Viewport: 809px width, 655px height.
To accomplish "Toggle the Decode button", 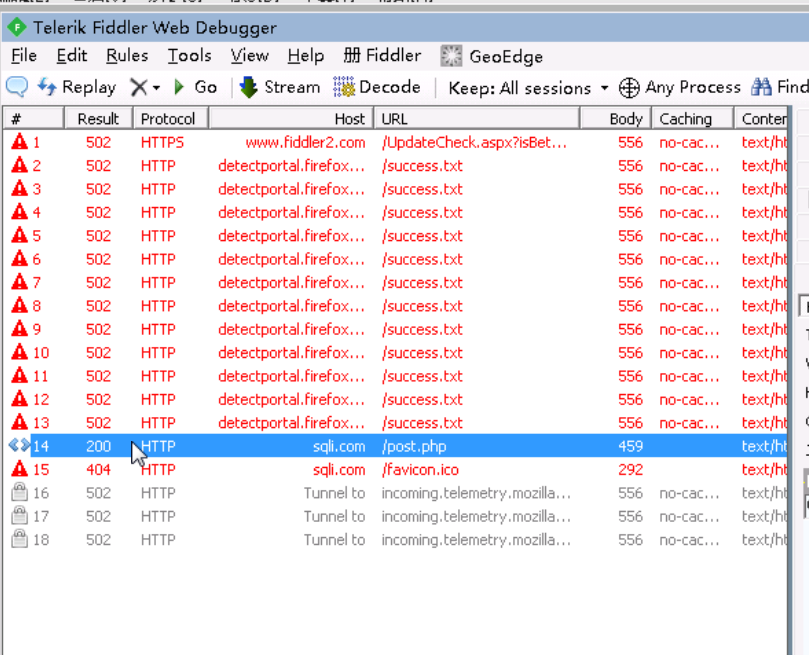I will point(377,87).
